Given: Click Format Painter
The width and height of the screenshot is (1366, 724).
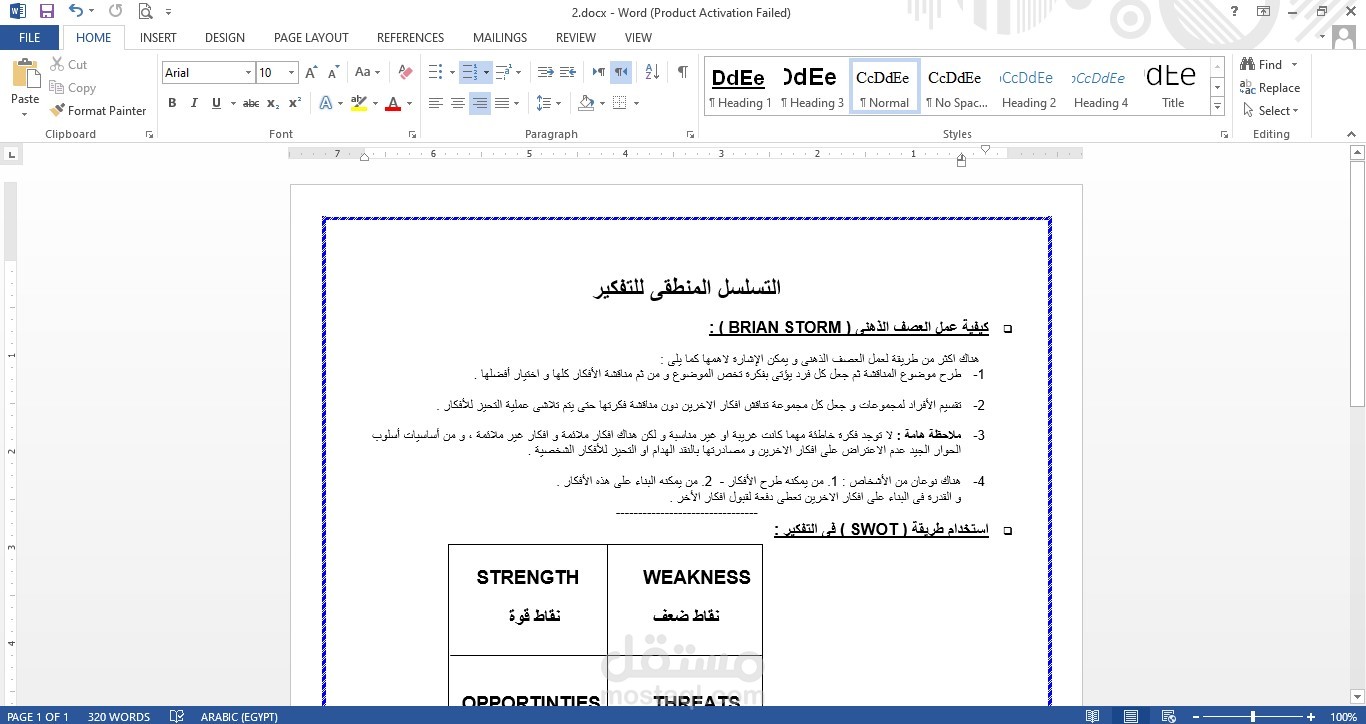Looking at the screenshot, I should pos(98,111).
